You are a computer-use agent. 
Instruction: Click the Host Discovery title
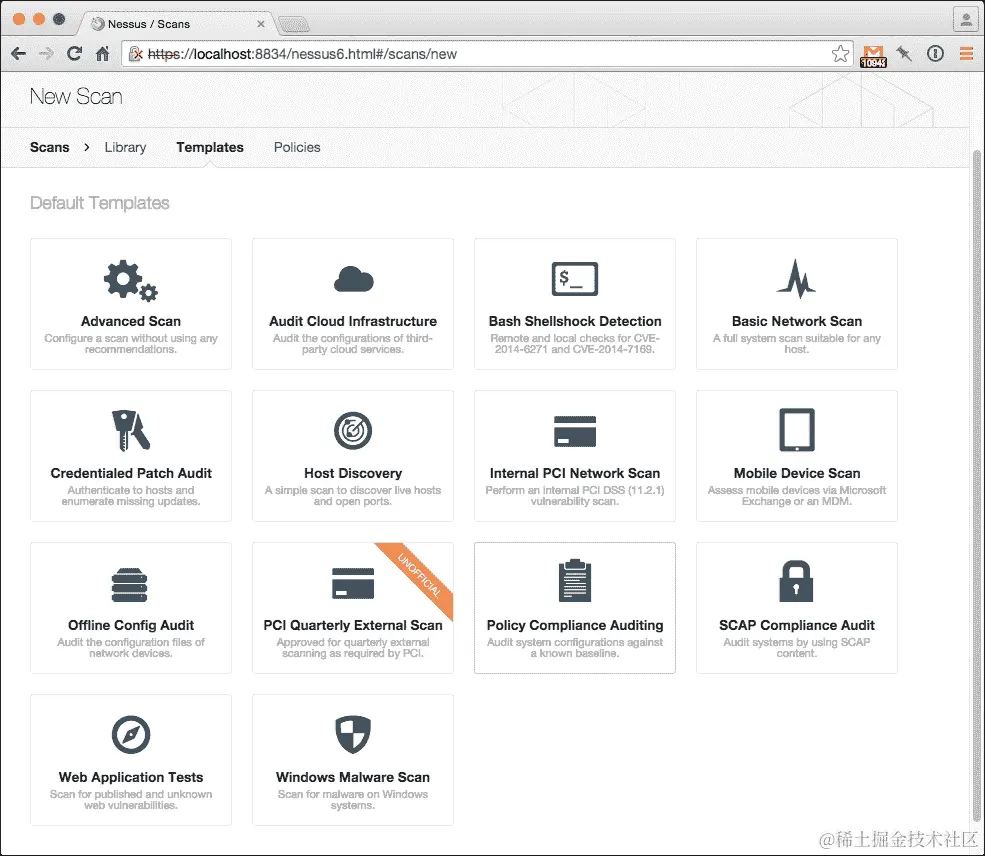353,473
